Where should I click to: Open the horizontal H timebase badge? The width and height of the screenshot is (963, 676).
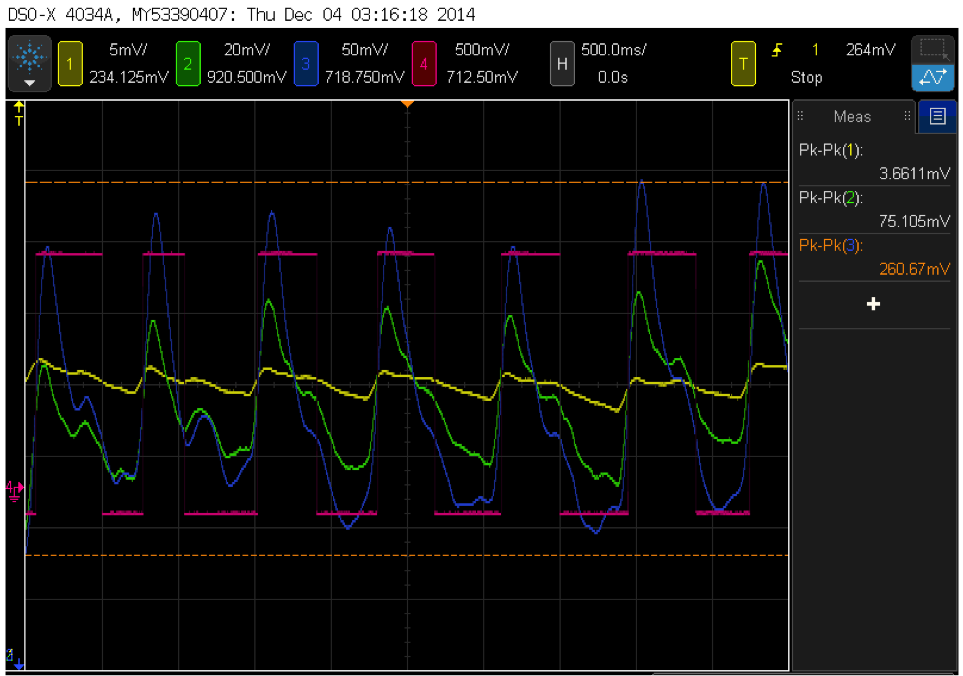click(x=562, y=64)
